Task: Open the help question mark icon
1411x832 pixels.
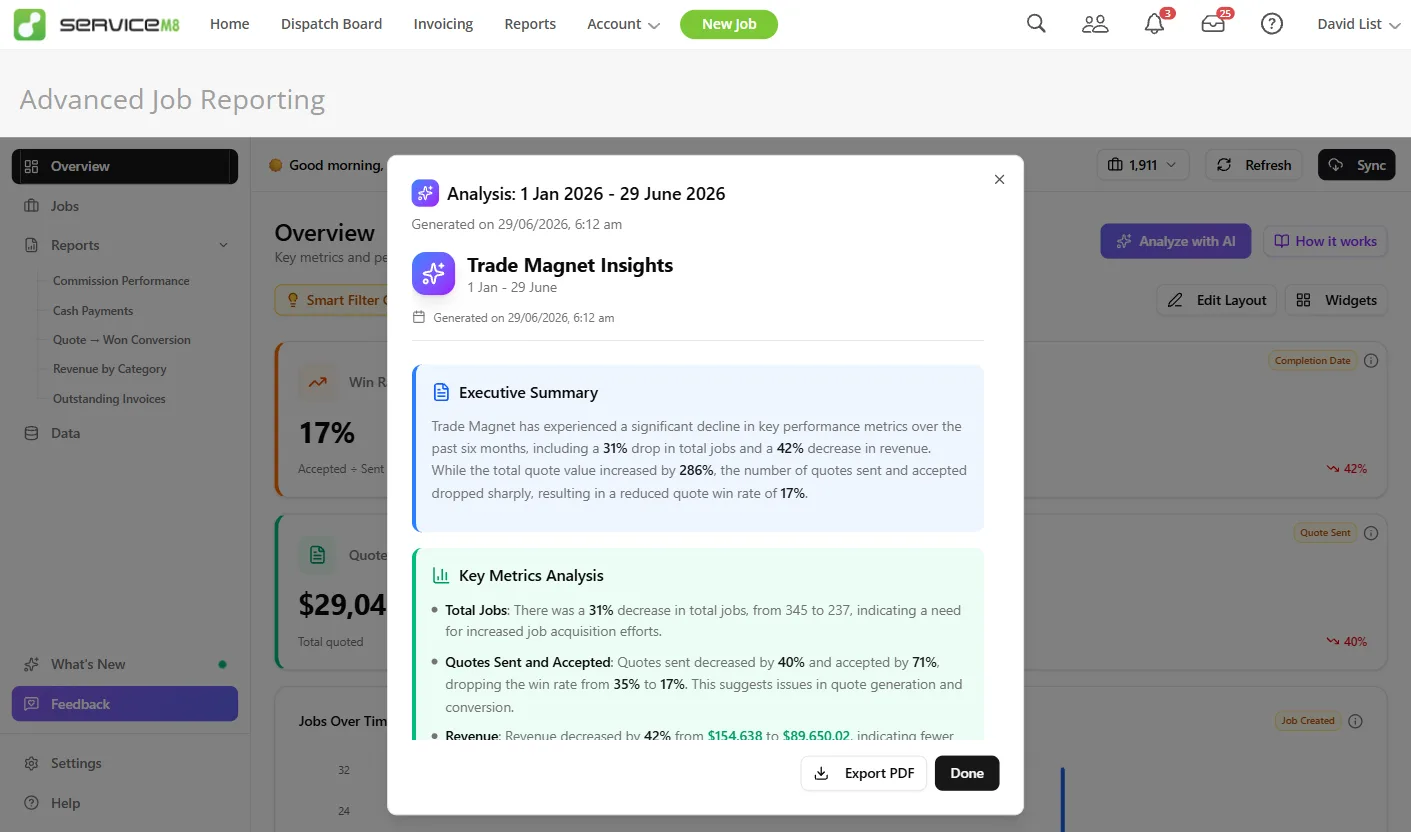Action: (x=1272, y=24)
